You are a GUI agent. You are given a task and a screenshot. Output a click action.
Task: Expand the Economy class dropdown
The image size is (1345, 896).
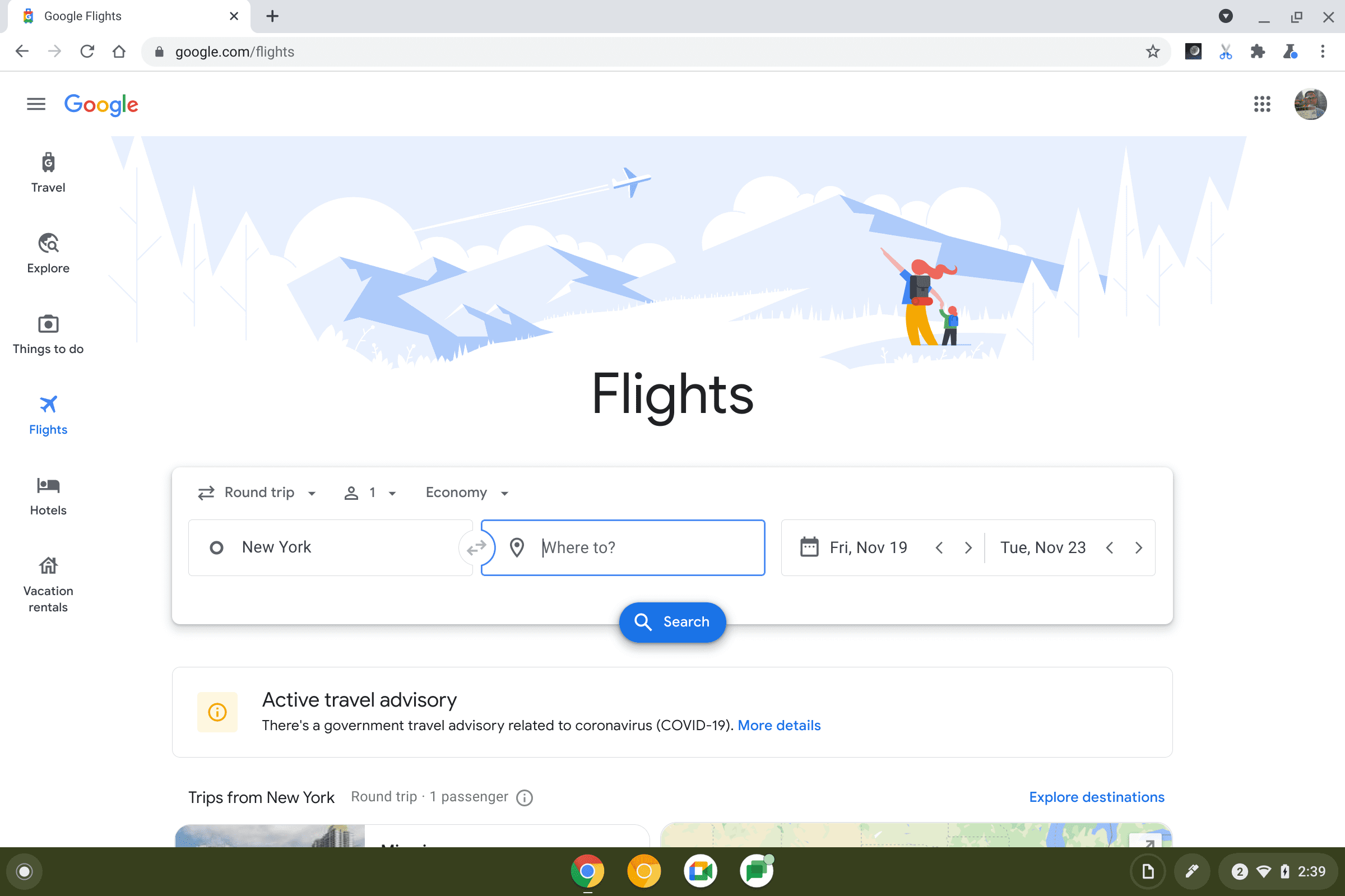(x=464, y=492)
